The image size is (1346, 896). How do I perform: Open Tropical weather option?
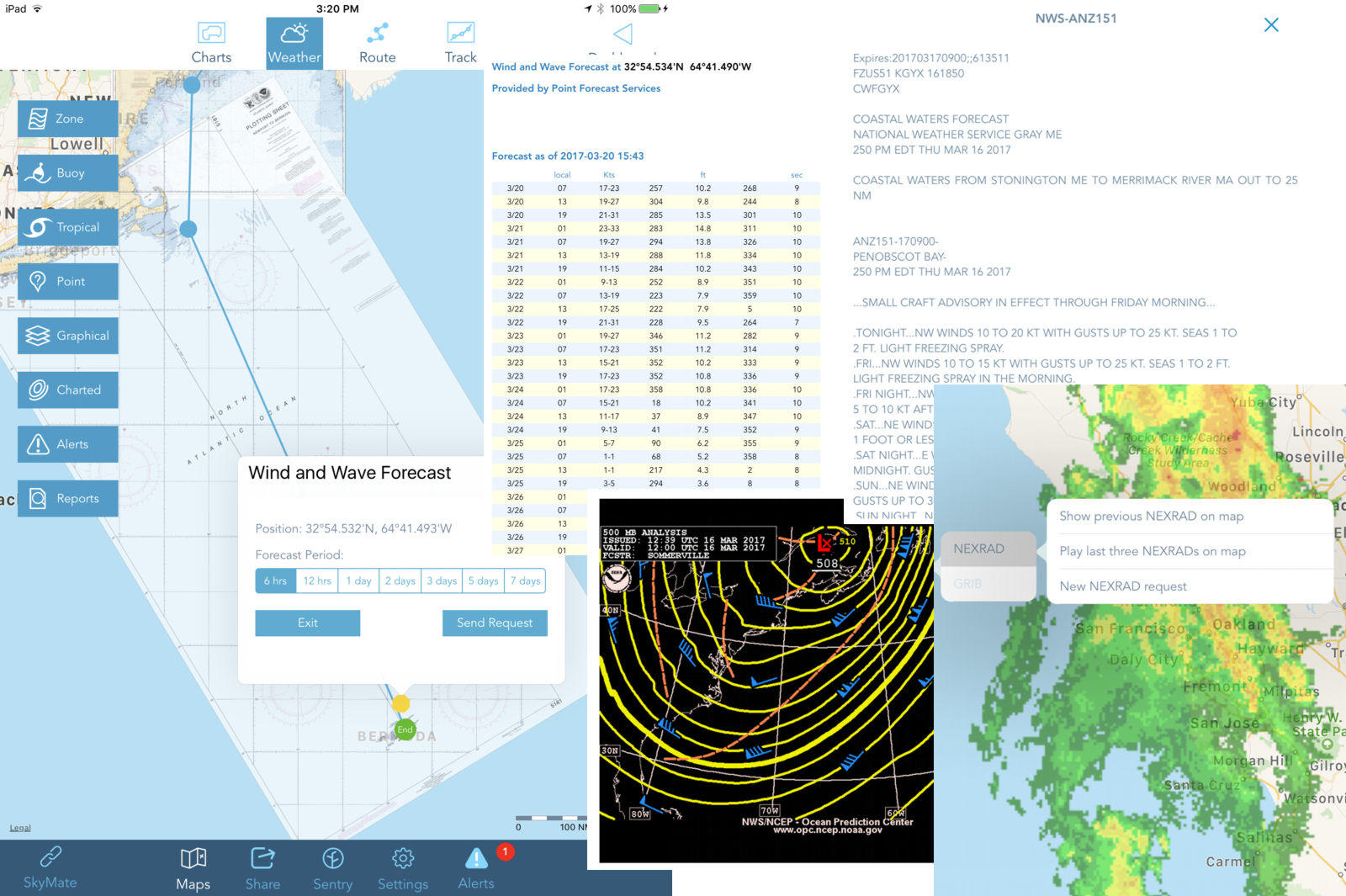coord(67,227)
